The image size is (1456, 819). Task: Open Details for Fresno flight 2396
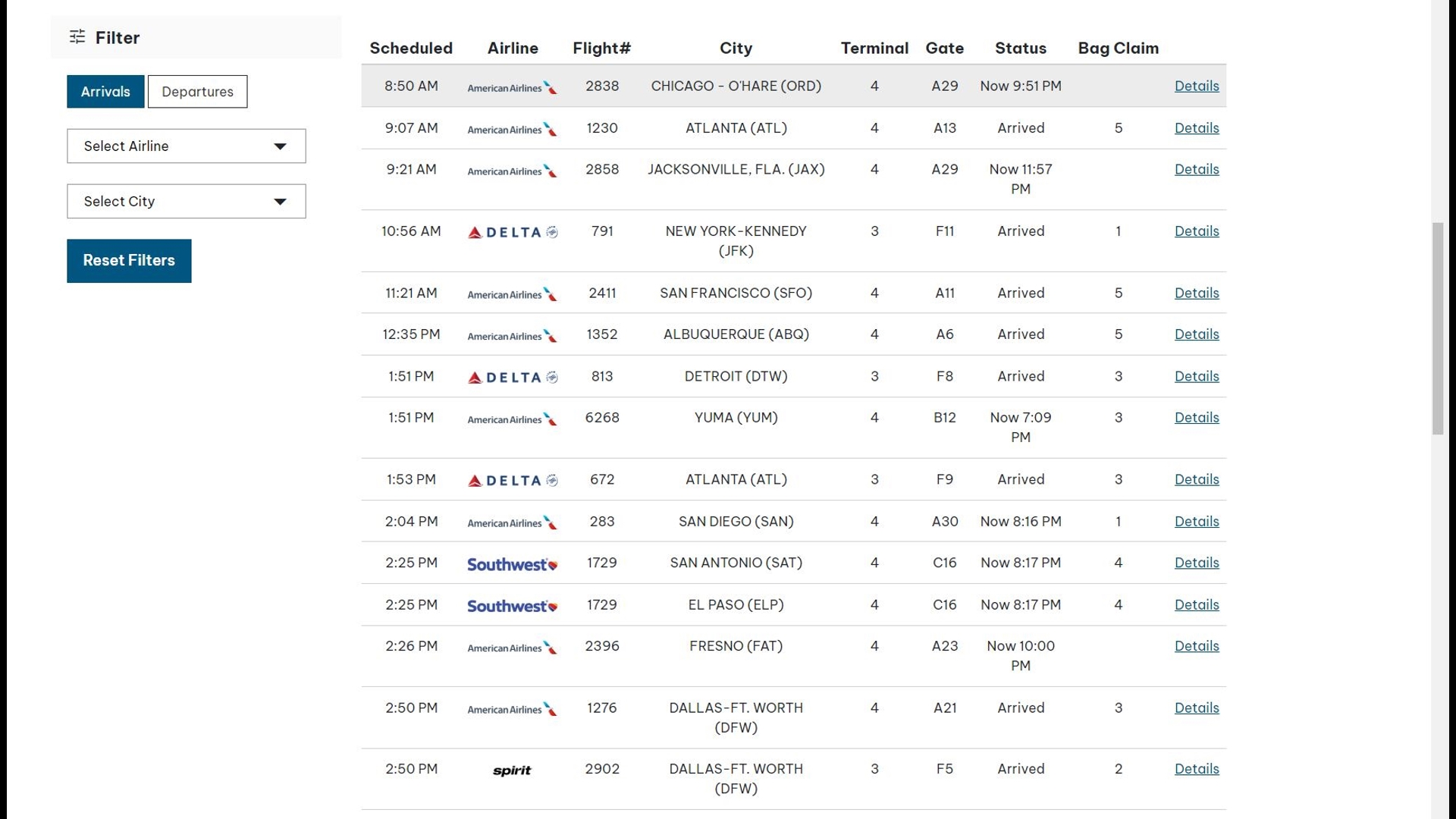click(1197, 646)
